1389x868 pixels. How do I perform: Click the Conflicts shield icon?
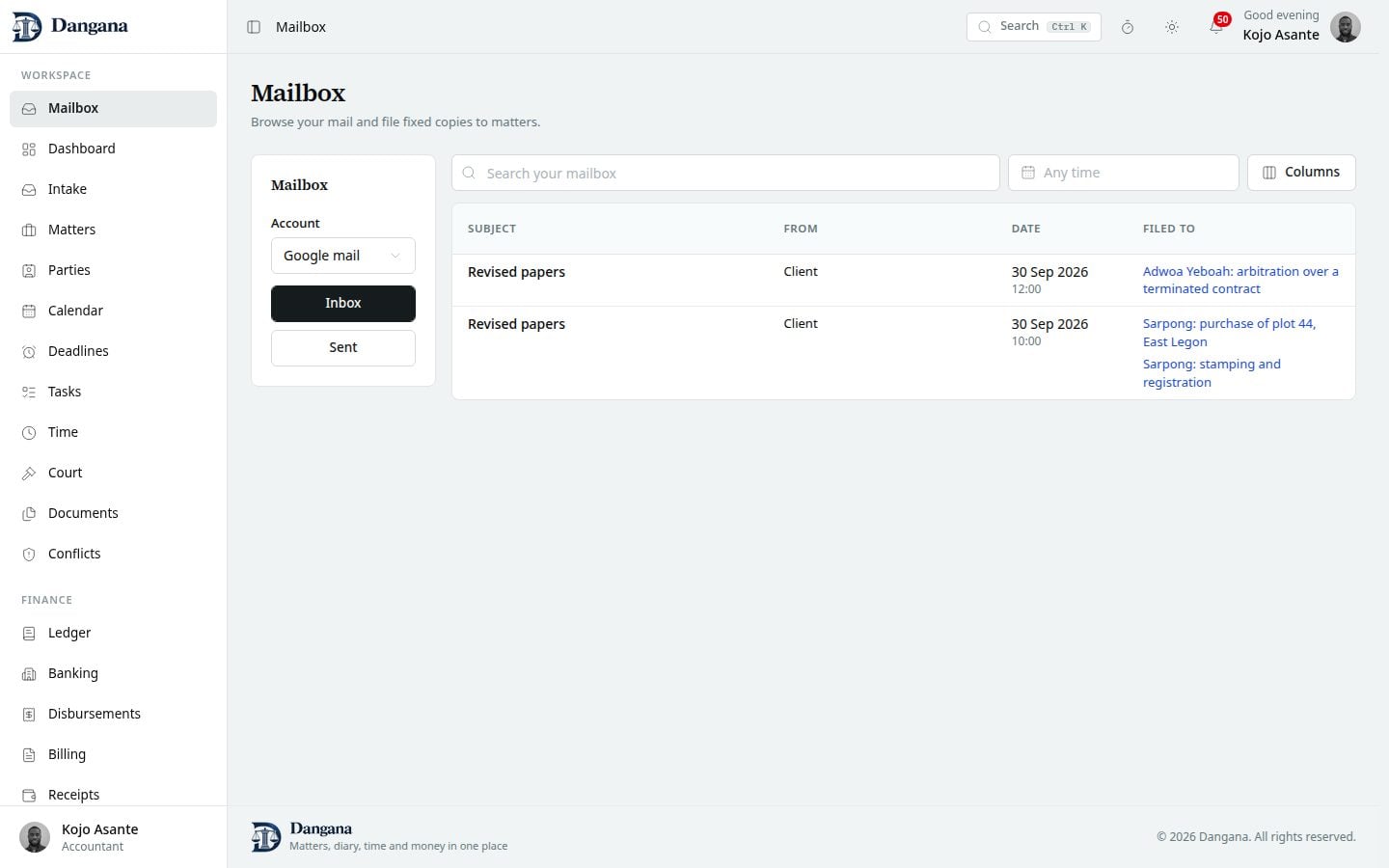[29, 555]
